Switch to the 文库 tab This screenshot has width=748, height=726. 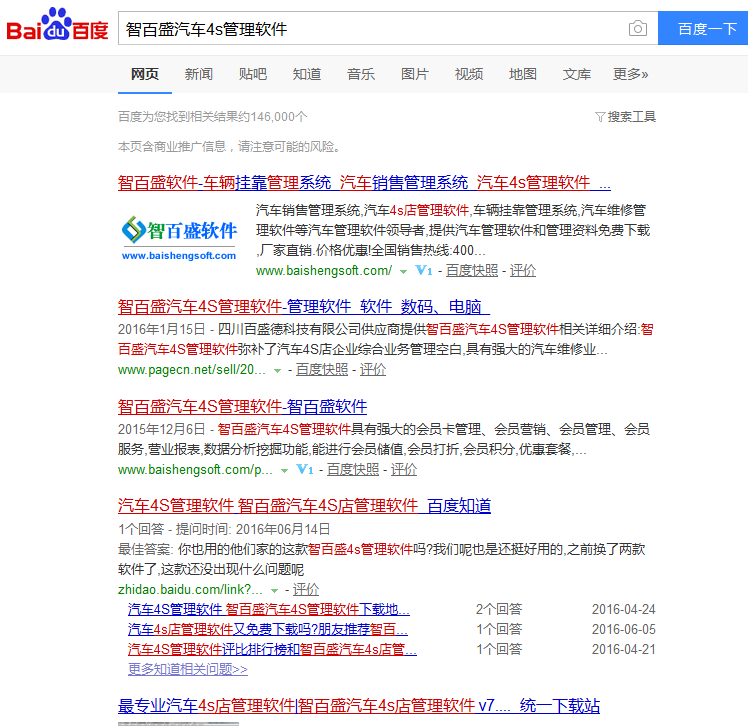click(576, 74)
